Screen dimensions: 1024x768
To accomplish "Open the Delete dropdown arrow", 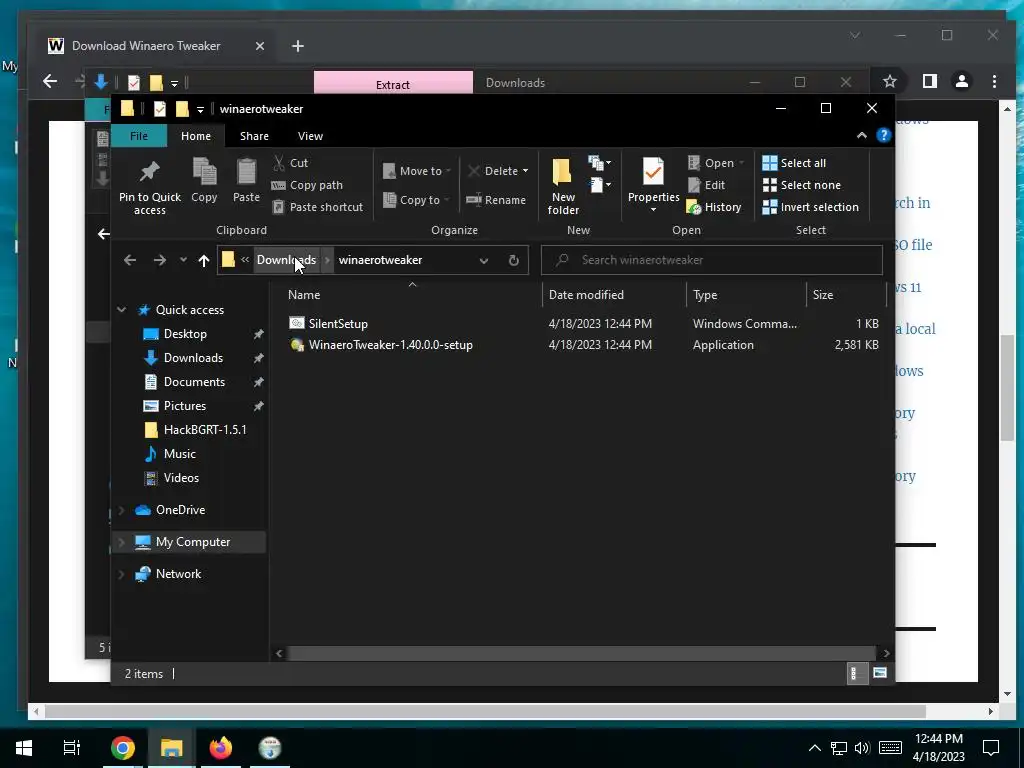I will click(525, 171).
